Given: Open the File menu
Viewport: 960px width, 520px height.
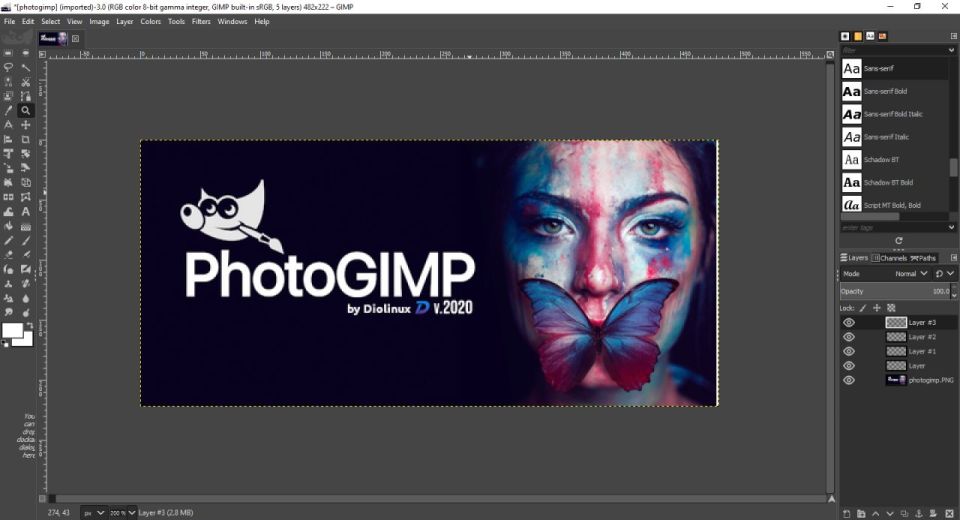Looking at the screenshot, I should click(x=10, y=21).
